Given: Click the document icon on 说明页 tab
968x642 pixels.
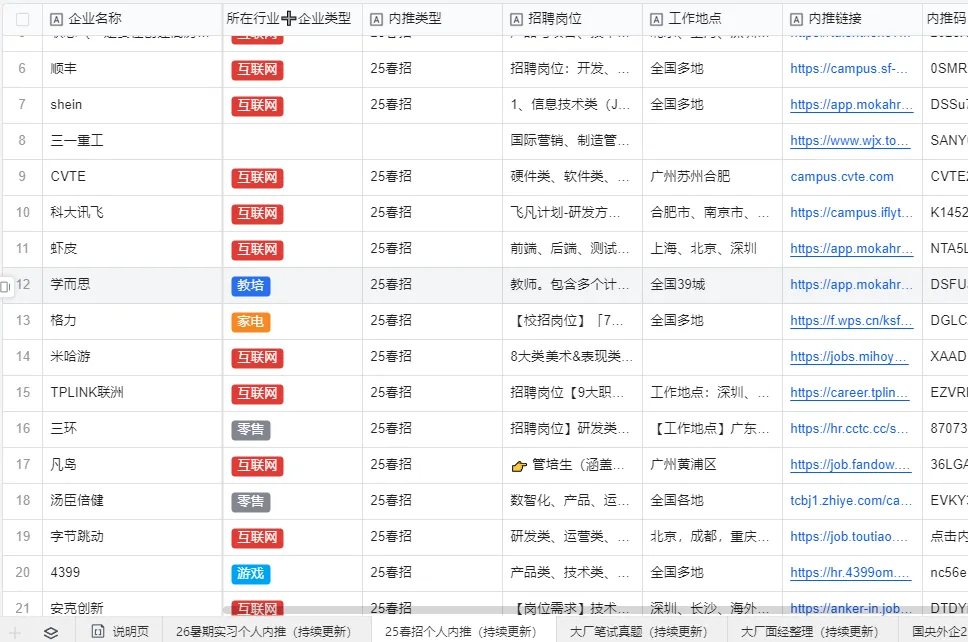Looking at the screenshot, I should coord(98,632).
